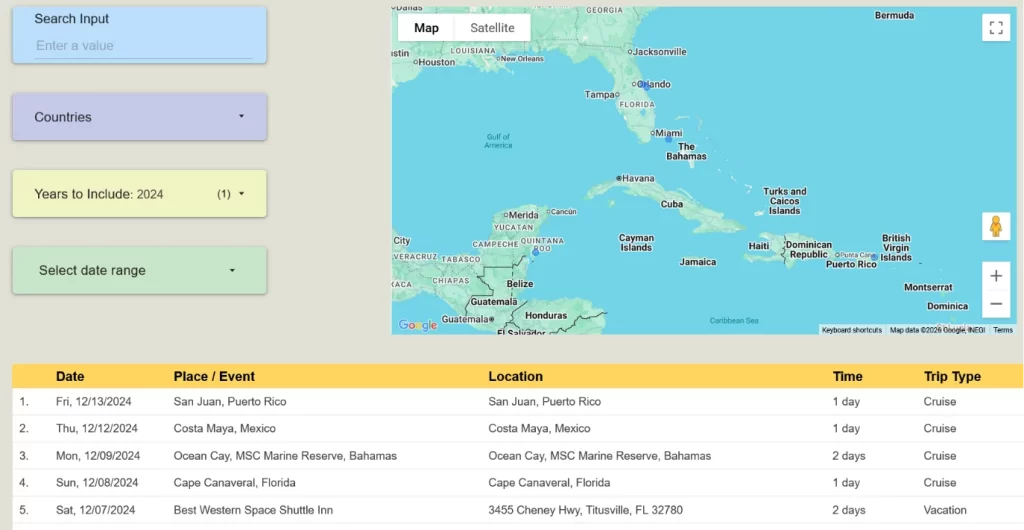Click Ocean Cay place entry in row 3
The height and width of the screenshot is (530, 1024).
coord(285,456)
